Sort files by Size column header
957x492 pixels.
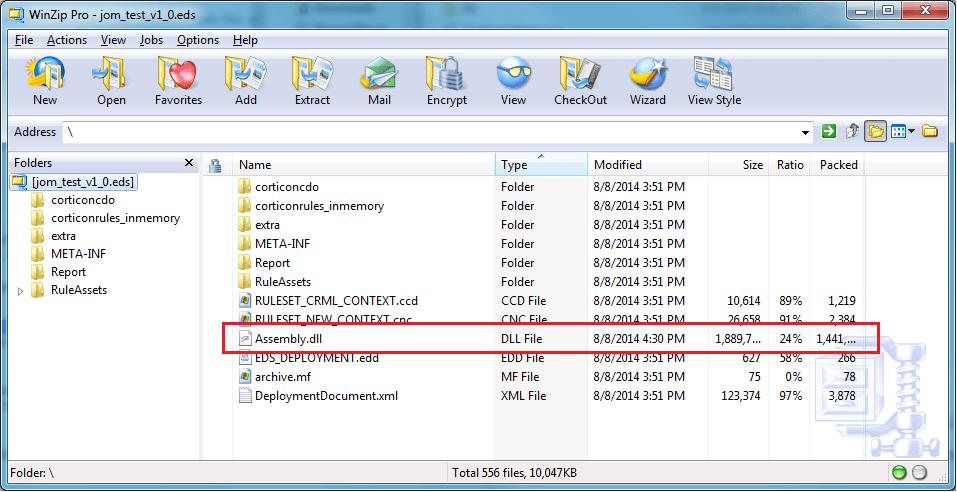click(752, 165)
